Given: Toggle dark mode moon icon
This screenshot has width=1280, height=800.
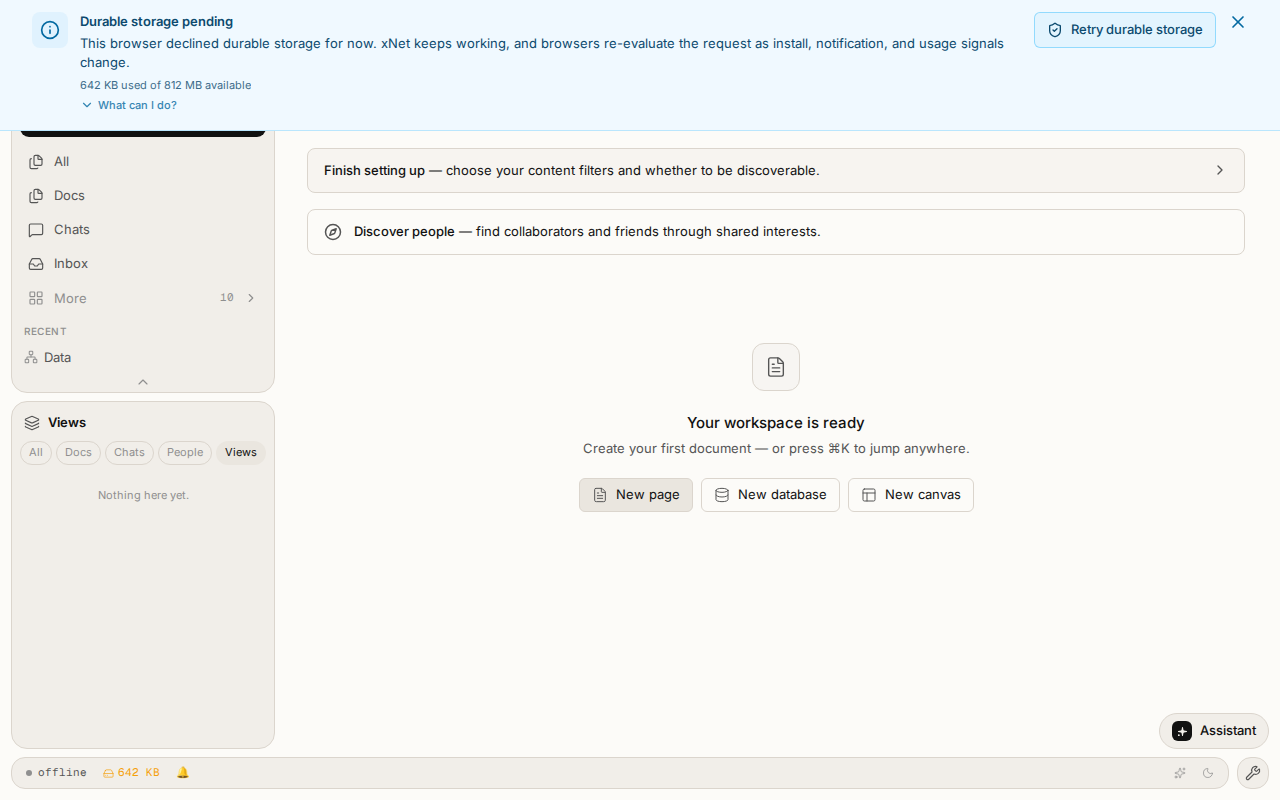Looking at the screenshot, I should tap(1208, 773).
